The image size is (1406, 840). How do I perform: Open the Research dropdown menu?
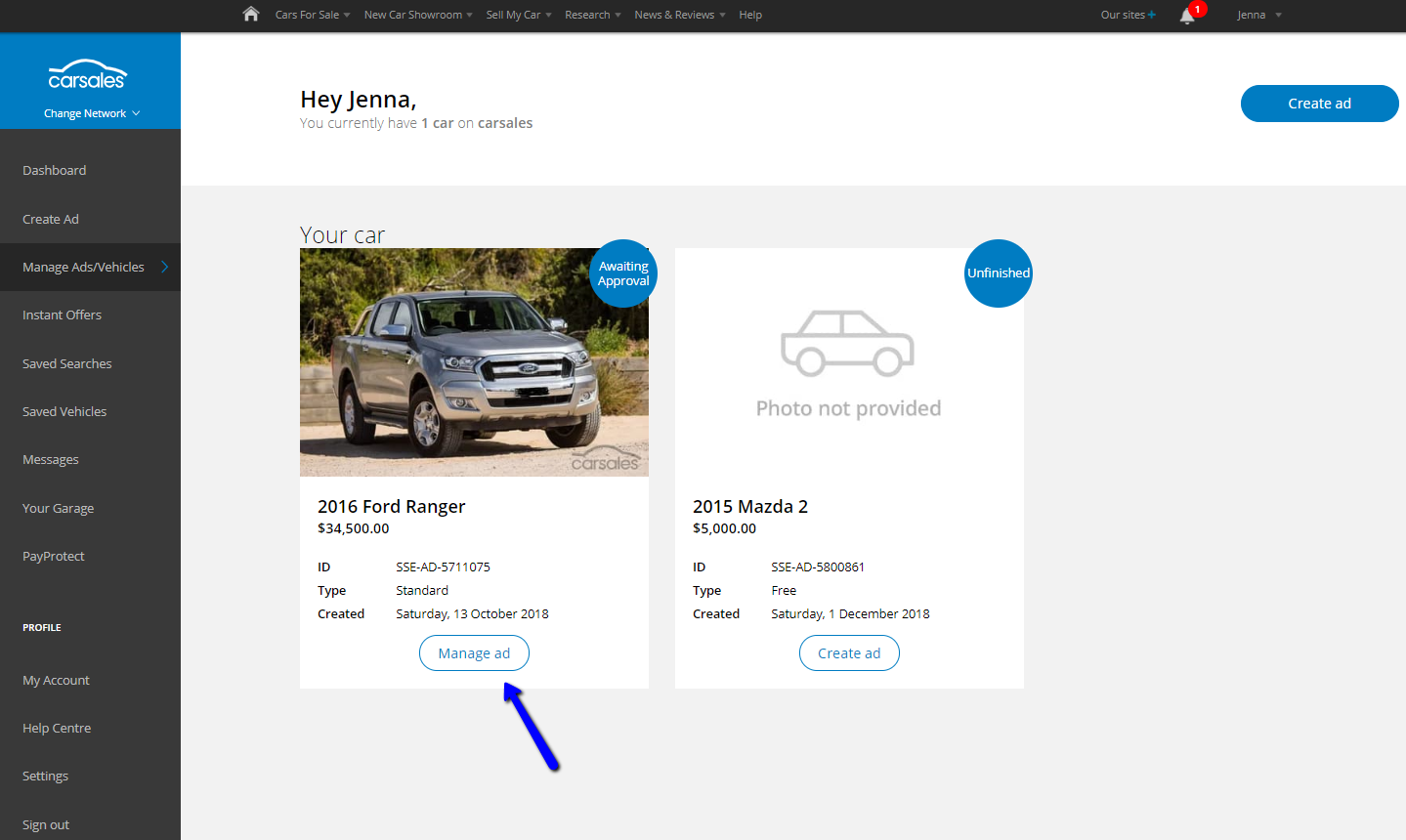593,15
